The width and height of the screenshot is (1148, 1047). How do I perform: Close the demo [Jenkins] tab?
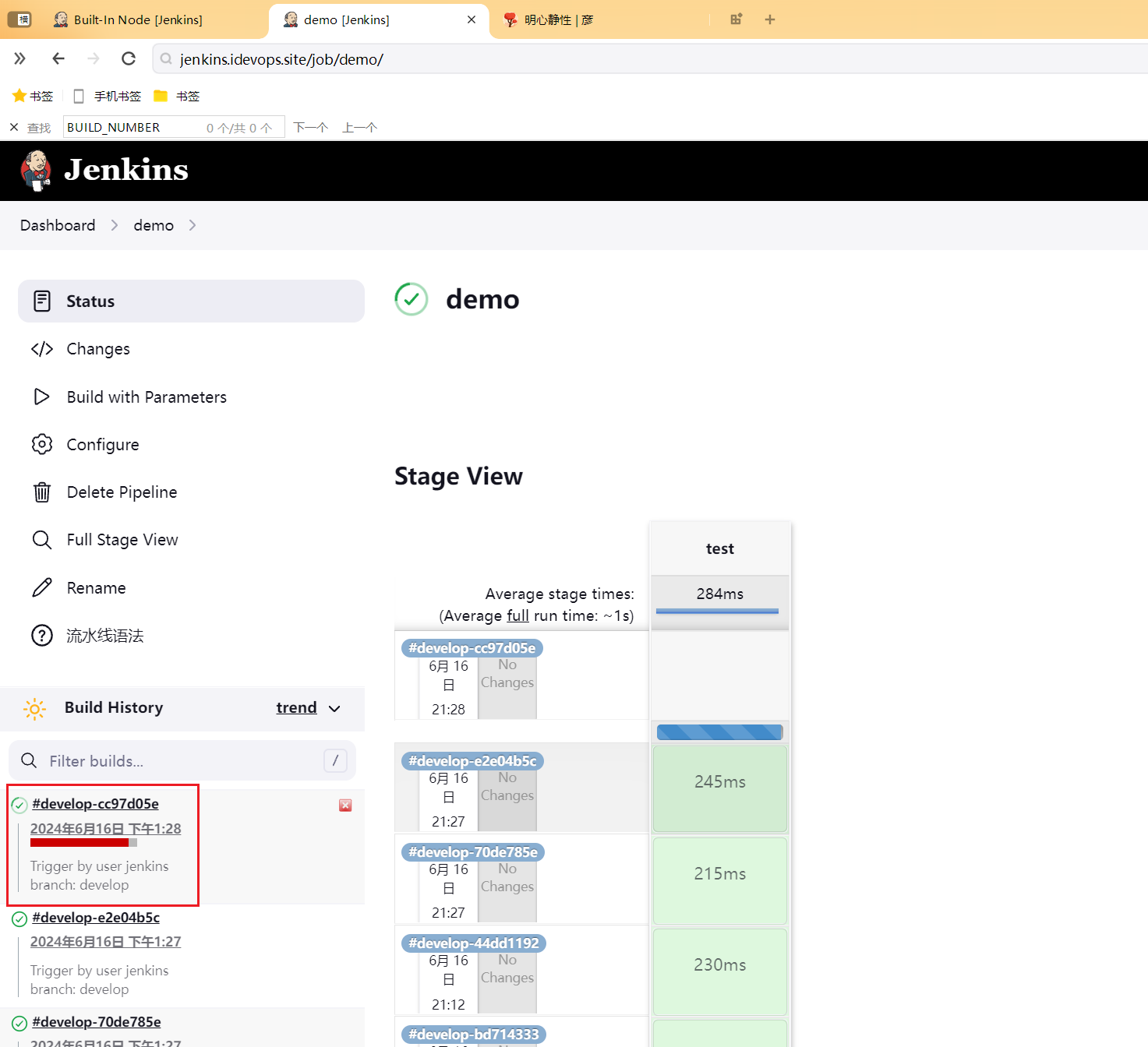(x=472, y=19)
